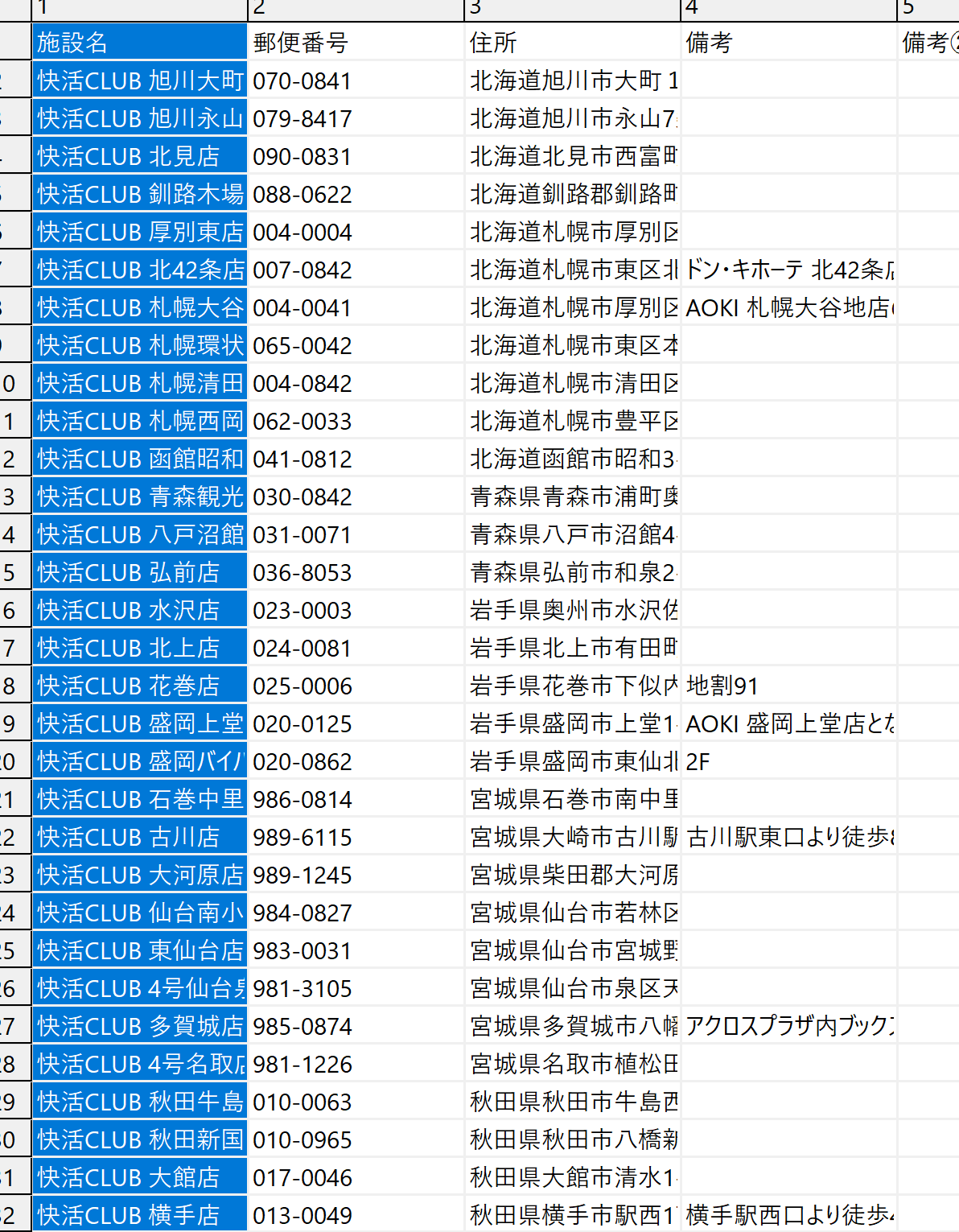Select postal code 023-0003
Image resolution: width=959 pixels, height=1232 pixels.
(356, 609)
